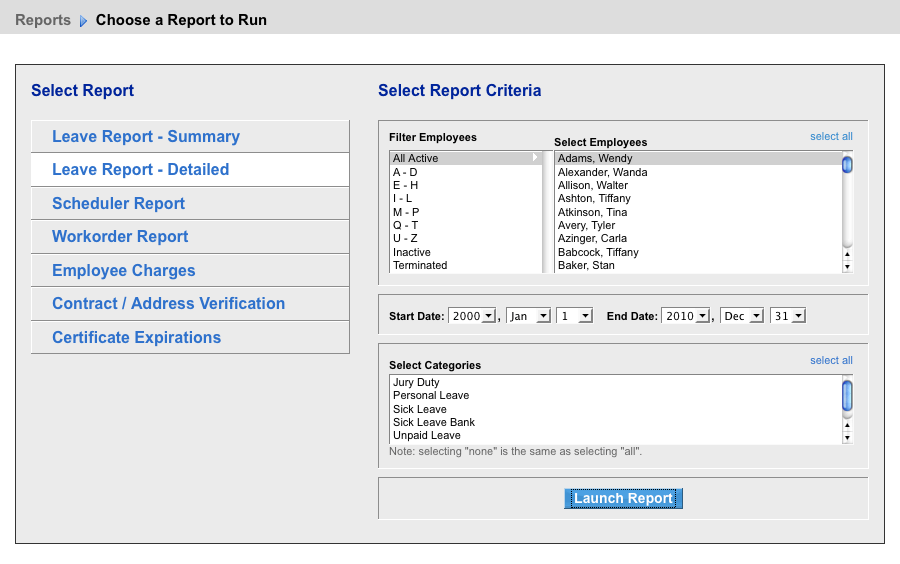900x564 pixels.
Task: Select employee Alexander, Wanda
Action: [x=698, y=172]
